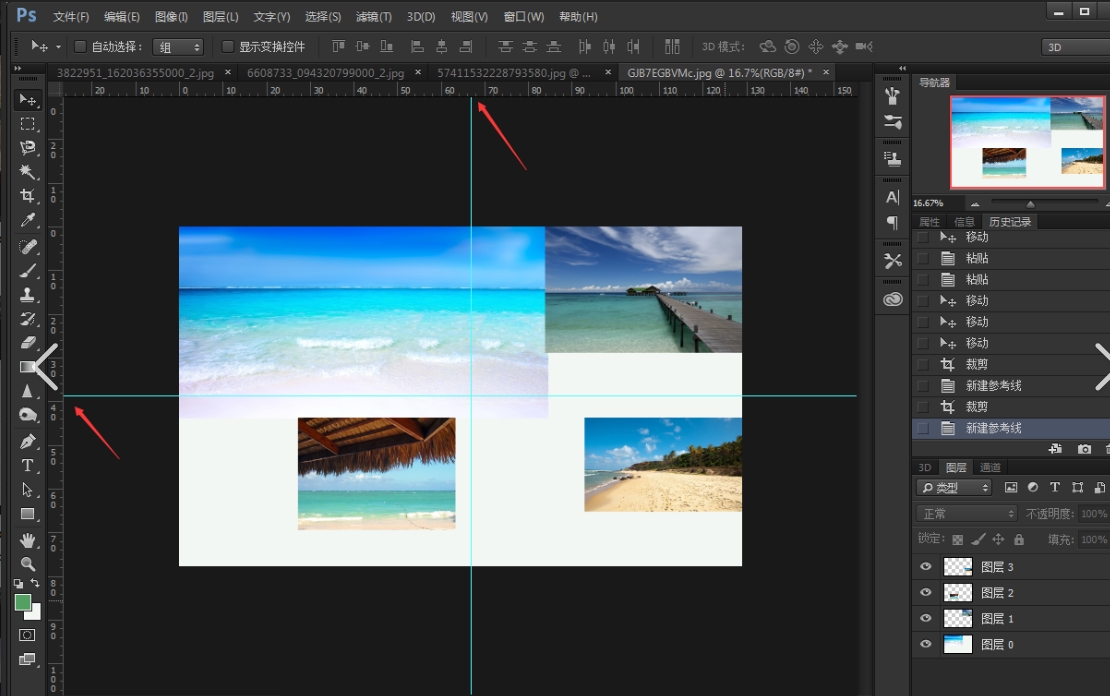Zoom out button in Navigator panel
1110x696 pixels.
[x=975, y=204]
